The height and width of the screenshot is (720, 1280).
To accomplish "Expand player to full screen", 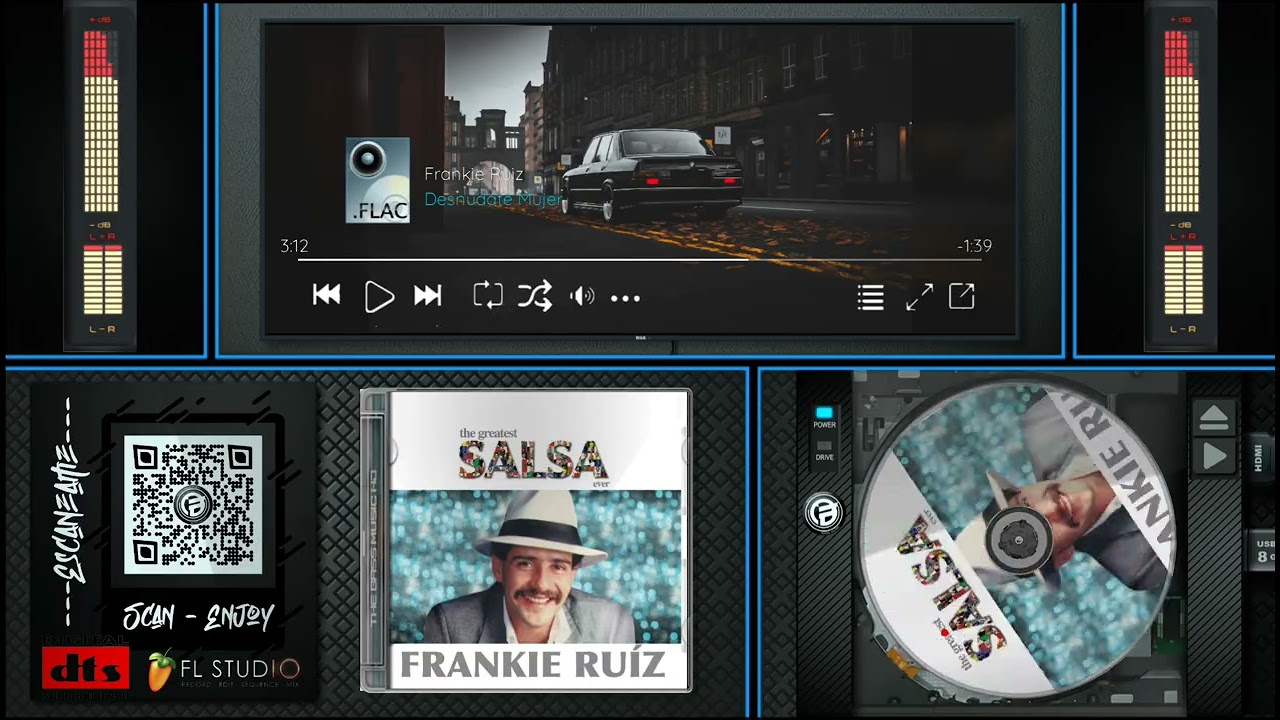I will click(919, 297).
